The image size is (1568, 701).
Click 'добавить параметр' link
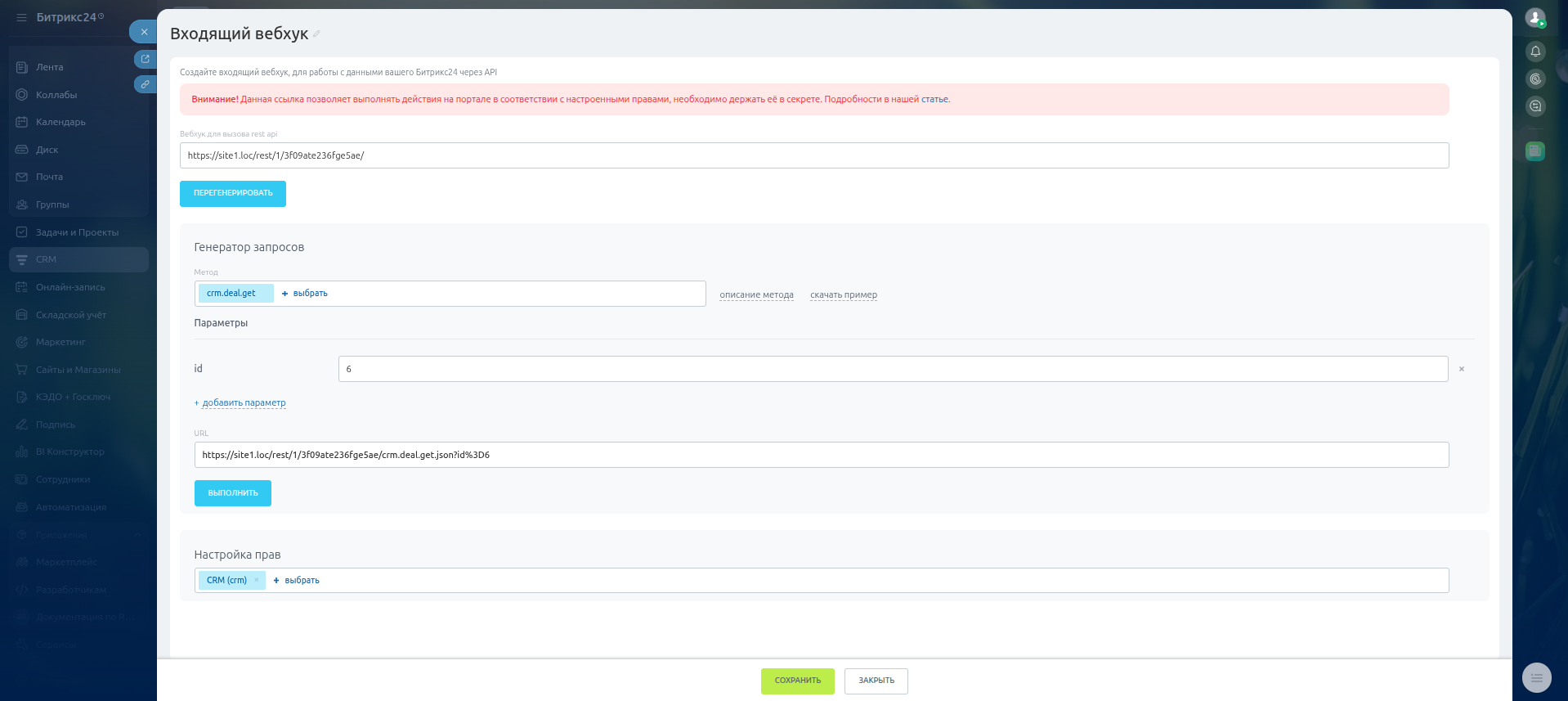[244, 403]
